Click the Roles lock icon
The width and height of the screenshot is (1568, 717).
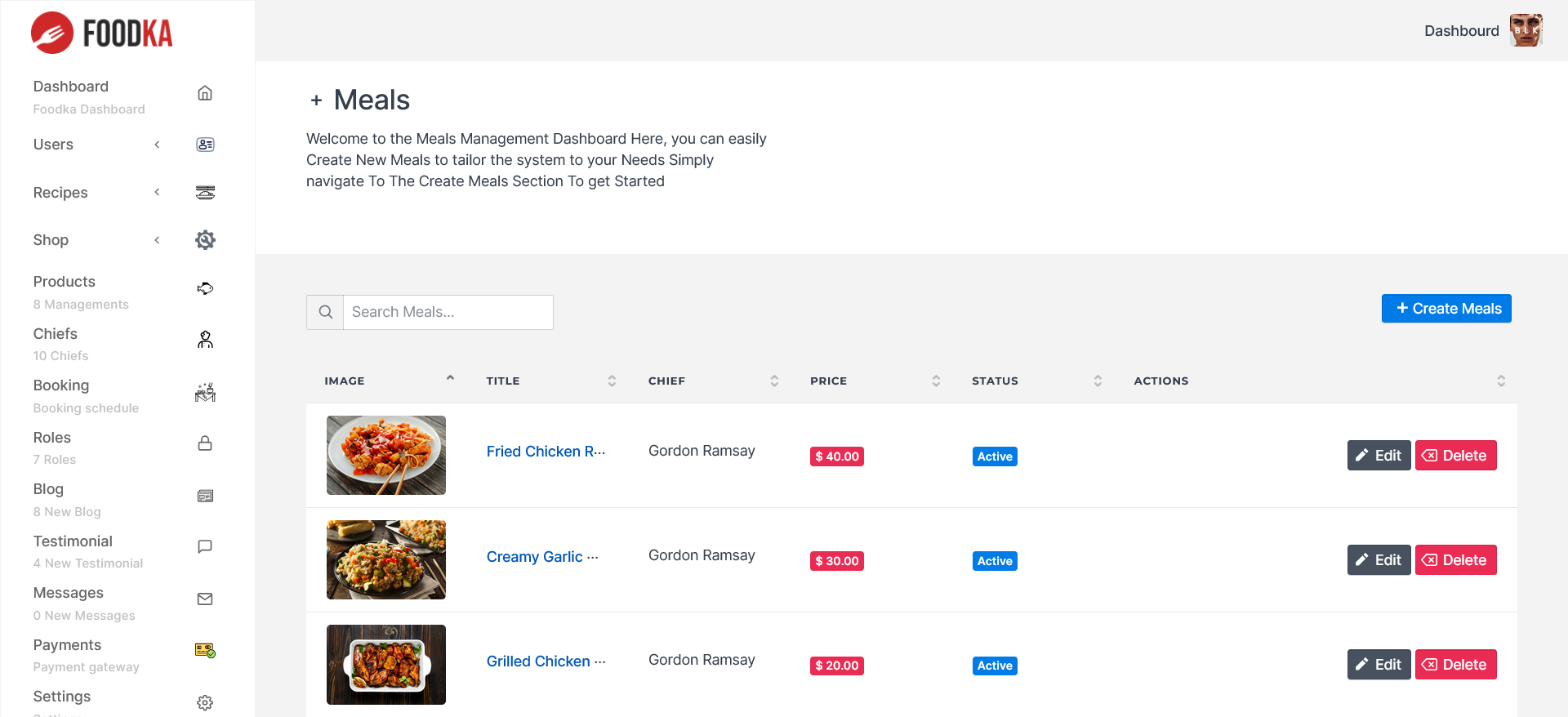tap(205, 443)
